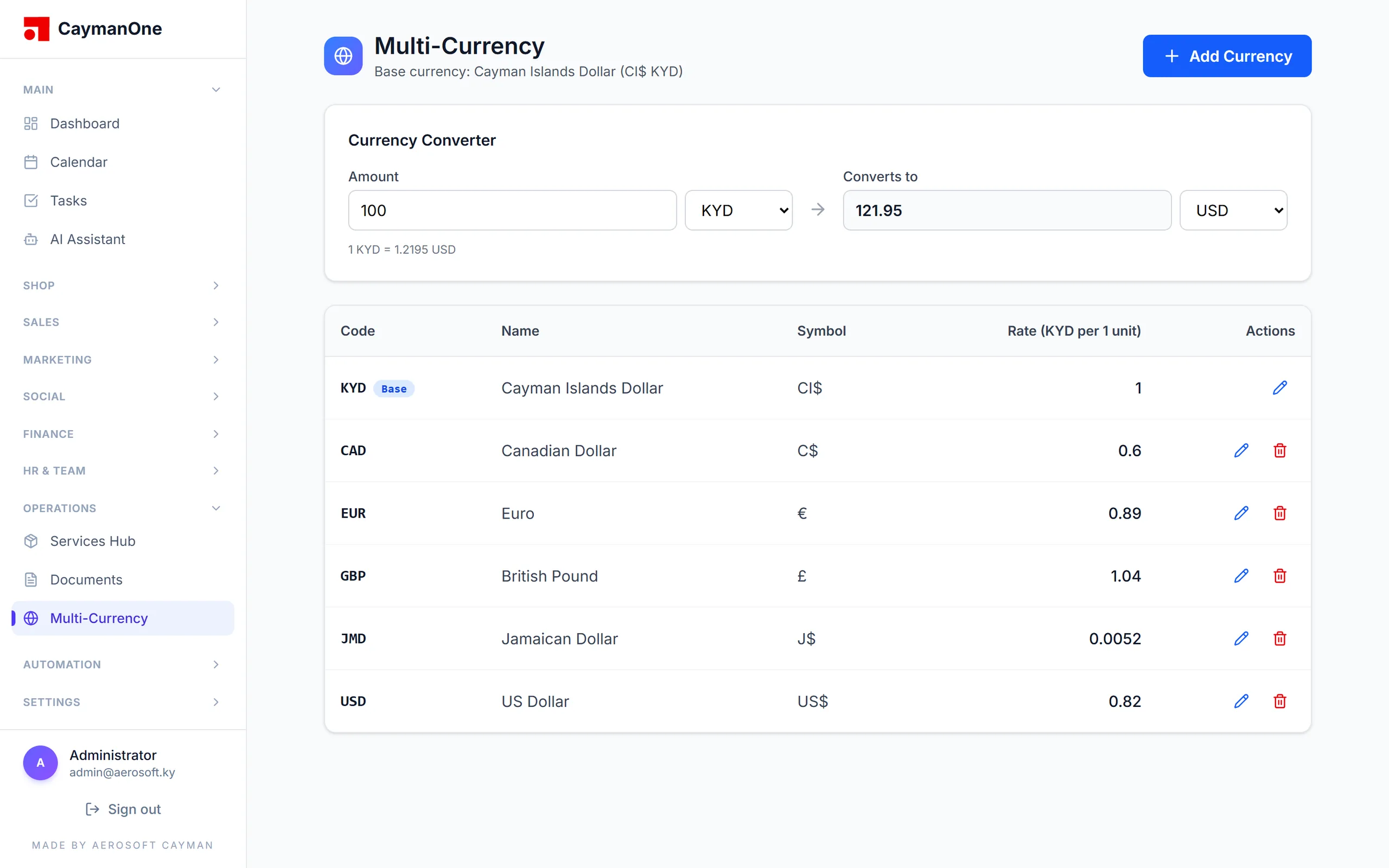Screen dimensions: 1389x868
Task: Click the Tasks checkmark icon
Action: coord(31,200)
